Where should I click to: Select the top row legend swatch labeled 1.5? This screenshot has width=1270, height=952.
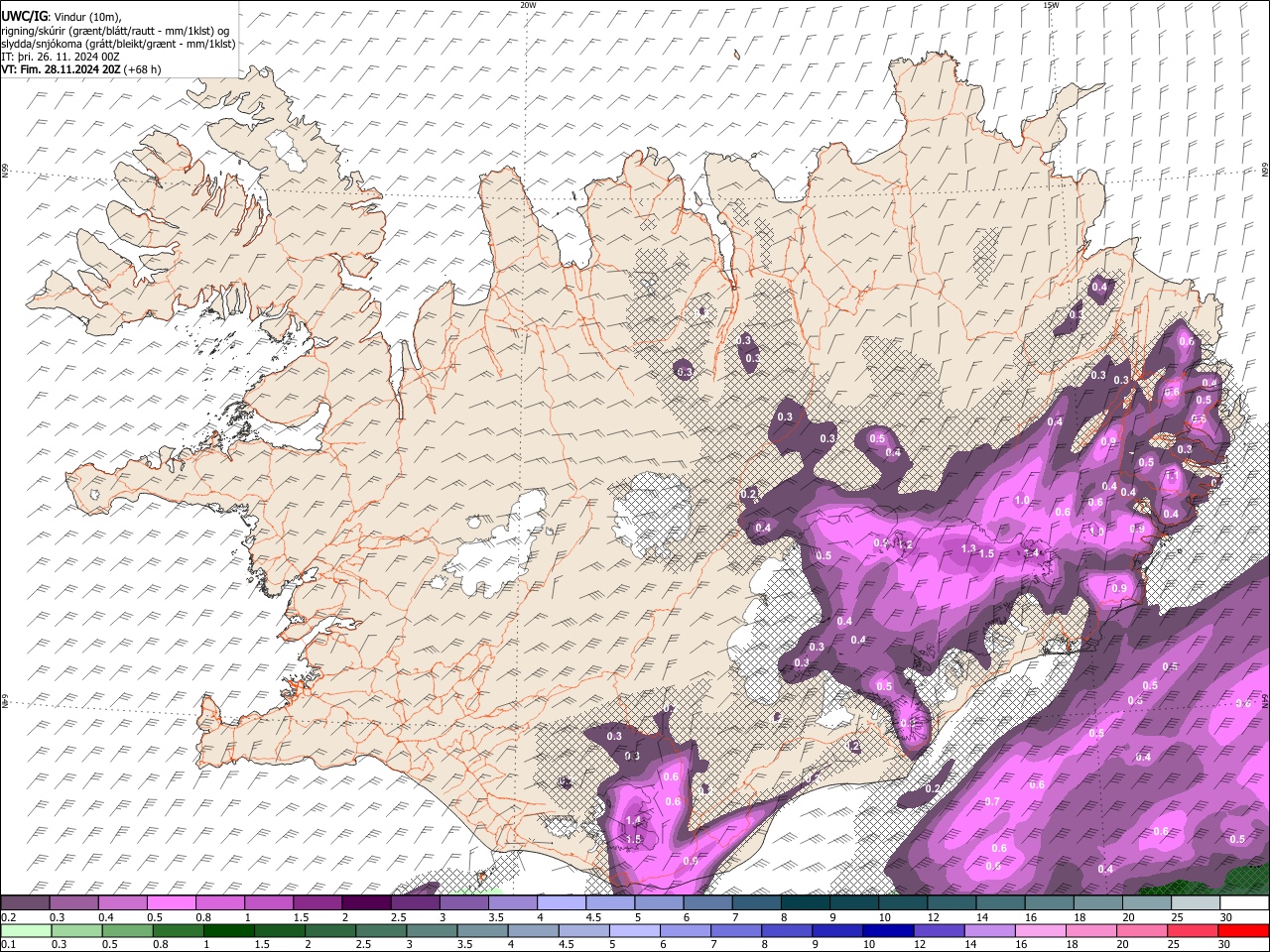point(317,902)
